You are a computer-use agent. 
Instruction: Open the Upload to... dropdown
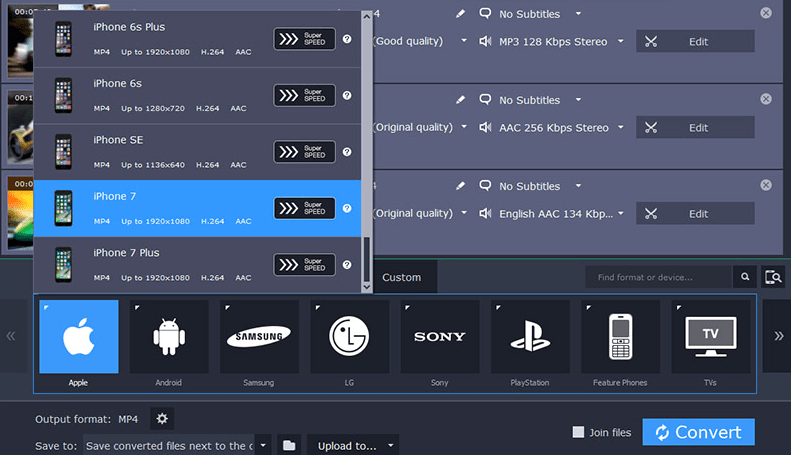tap(353, 445)
